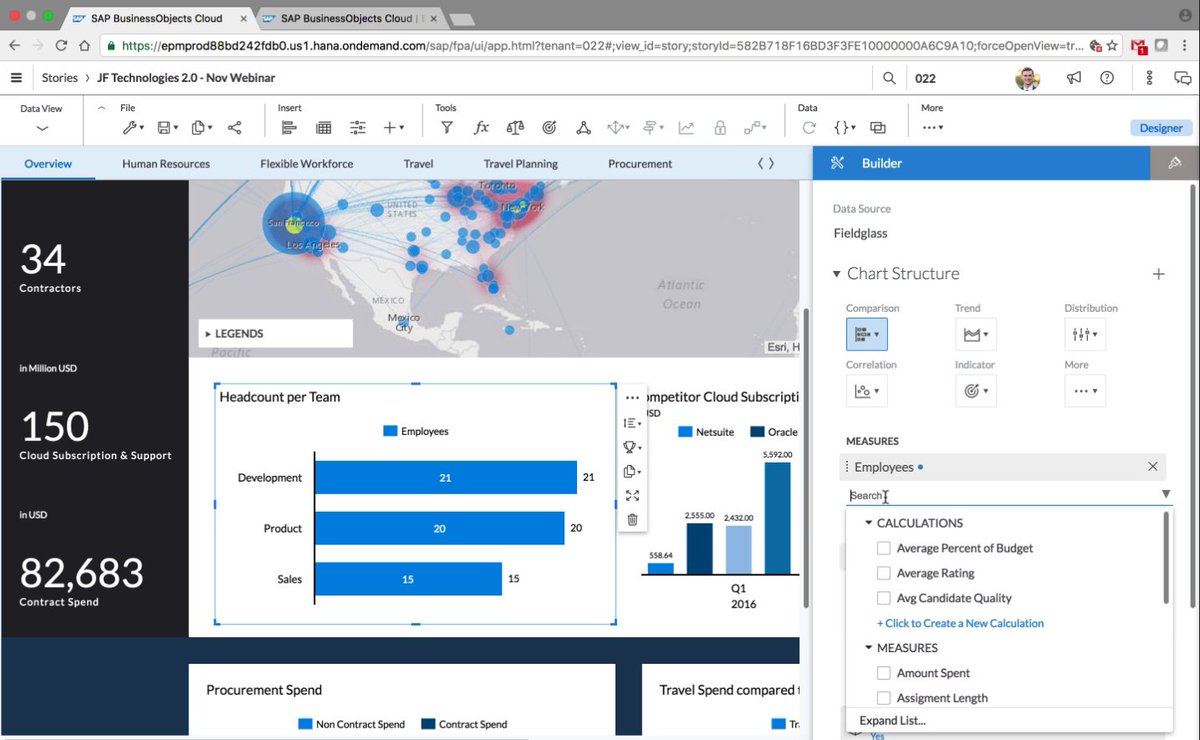The image size is (1200, 740).
Task: Delete the Headcount per Team chart
Action: [632, 519]
